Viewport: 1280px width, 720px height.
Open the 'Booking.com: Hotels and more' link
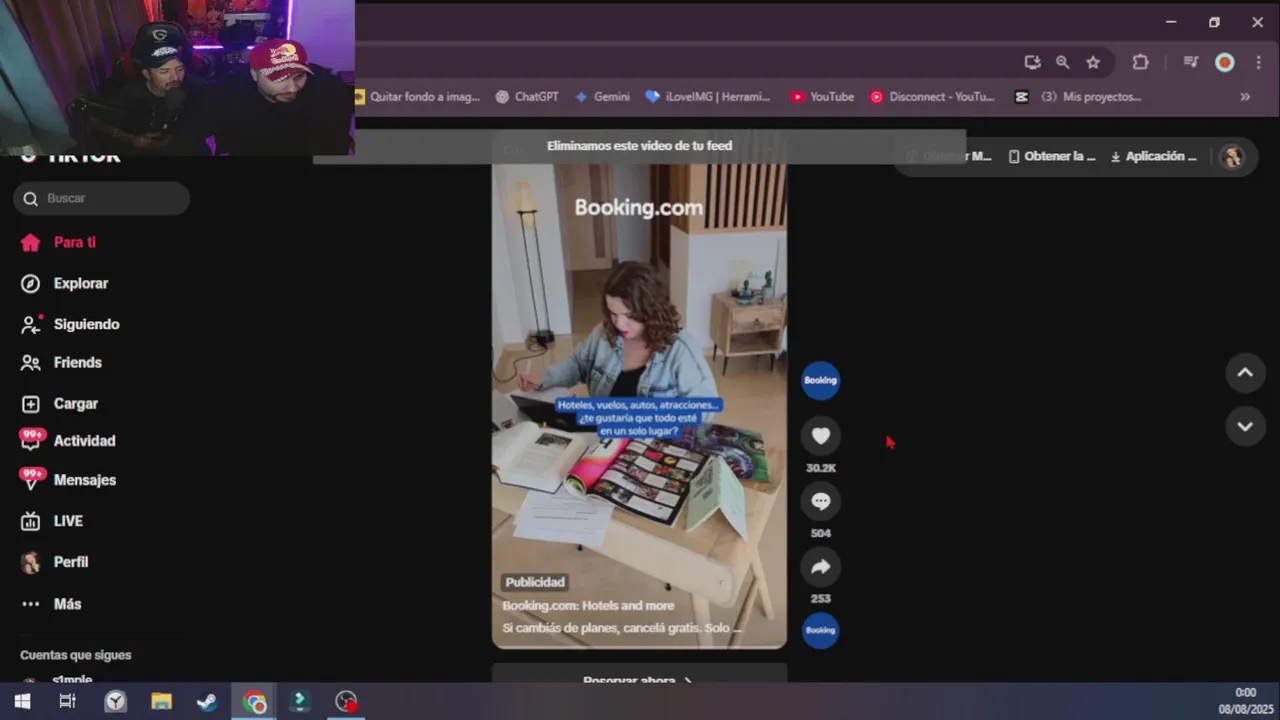pos(588,605)
